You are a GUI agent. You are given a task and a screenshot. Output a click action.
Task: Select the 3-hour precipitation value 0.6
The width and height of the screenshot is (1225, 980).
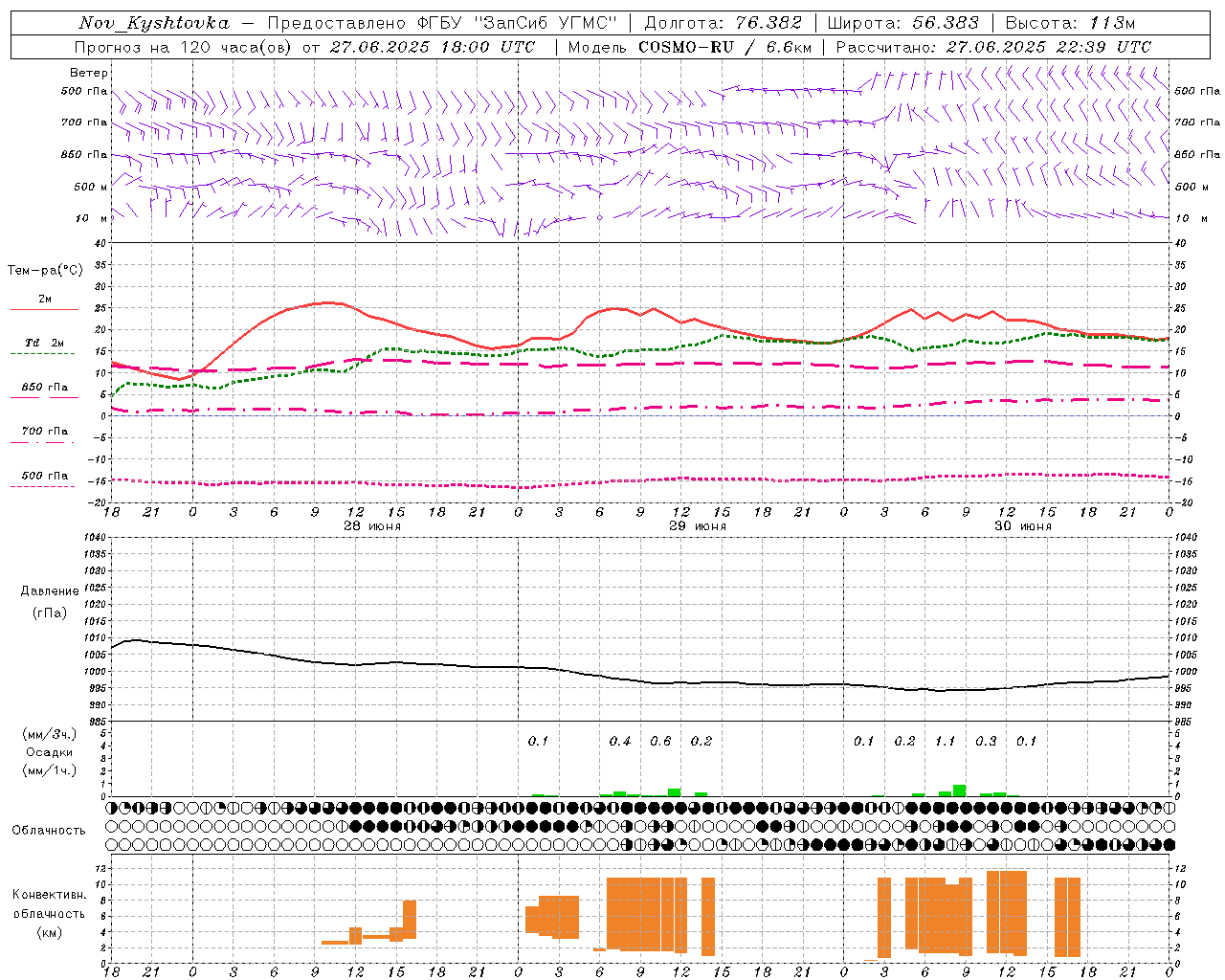click(x=660, y=742)
